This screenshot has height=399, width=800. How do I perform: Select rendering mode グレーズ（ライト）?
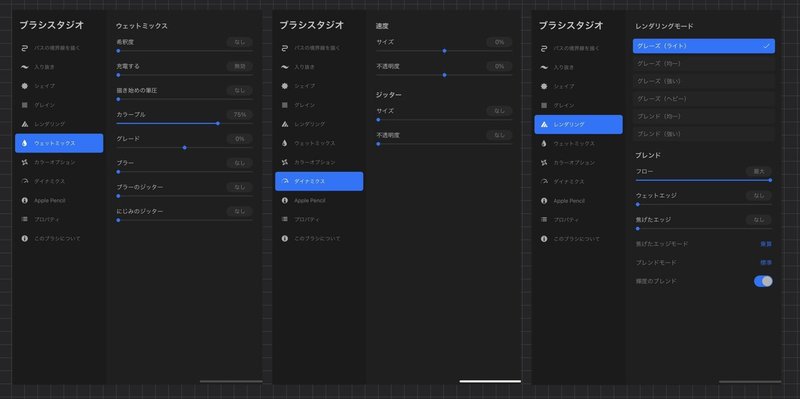pyautogui.click(x=704, y=46)
